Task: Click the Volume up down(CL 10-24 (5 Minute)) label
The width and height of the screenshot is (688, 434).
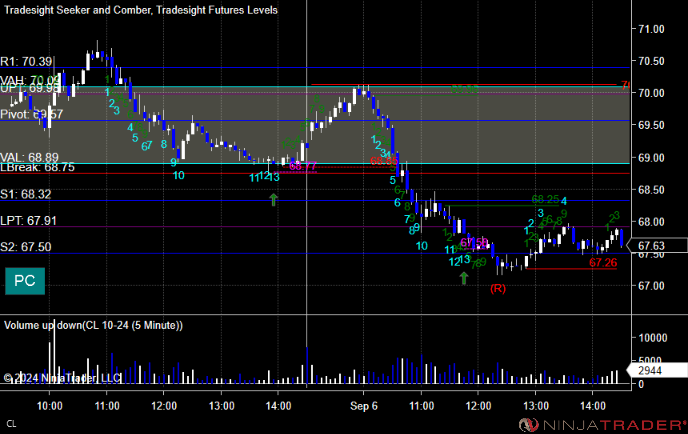Action: [x=93, y=325]
